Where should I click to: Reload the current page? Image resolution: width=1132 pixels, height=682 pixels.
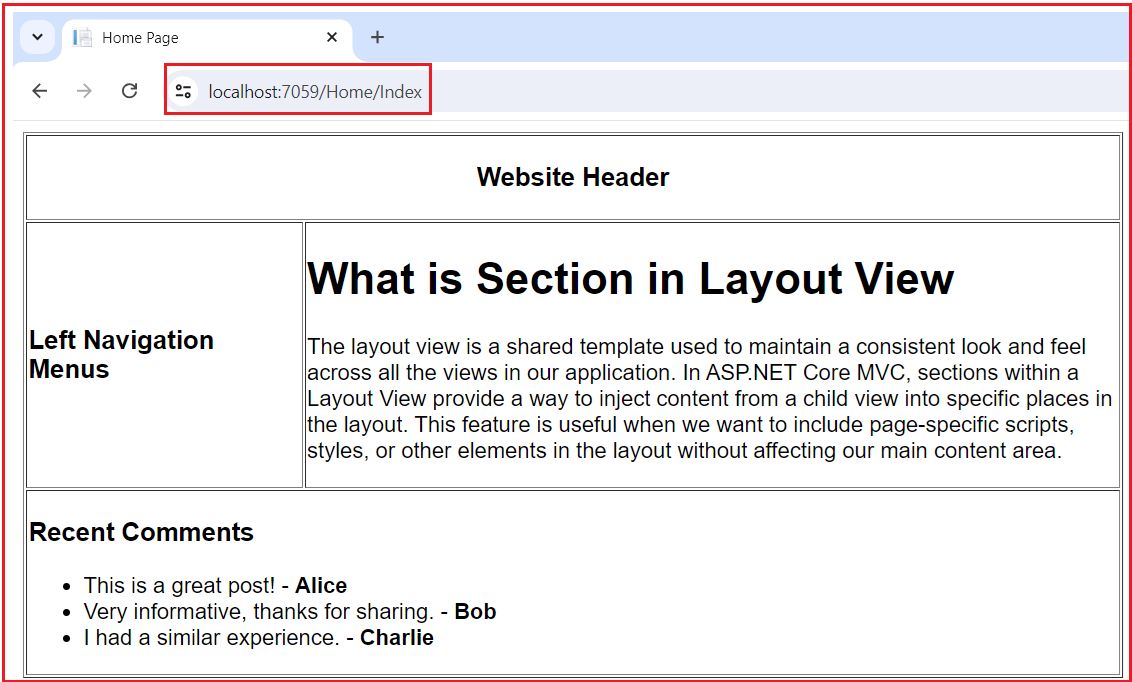[x=129, y=91]
